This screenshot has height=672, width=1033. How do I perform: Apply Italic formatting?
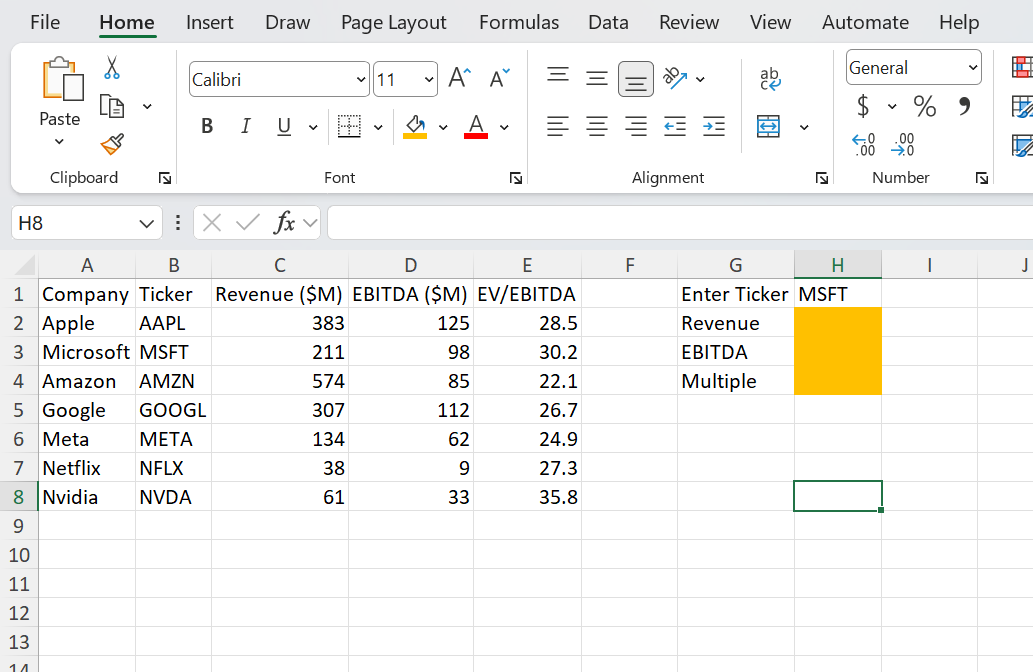pyautogui.click(x=245, y=126)
